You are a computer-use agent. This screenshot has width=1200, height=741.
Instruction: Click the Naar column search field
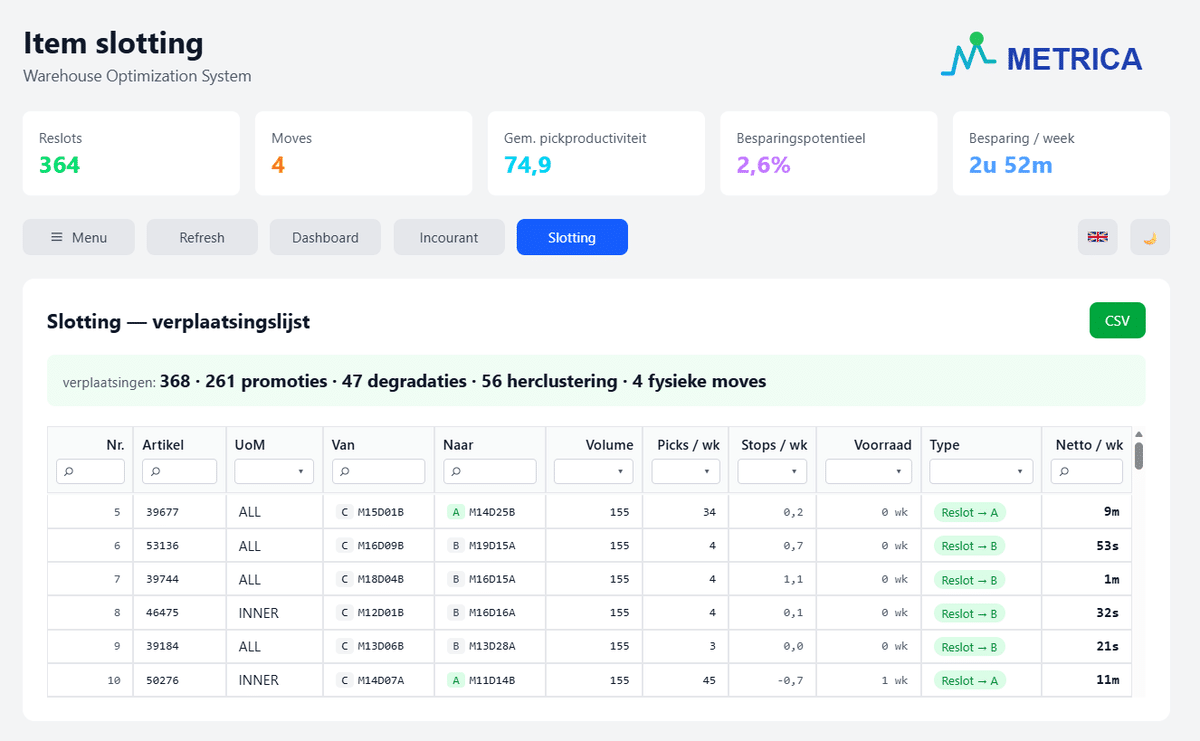(490, 471)
